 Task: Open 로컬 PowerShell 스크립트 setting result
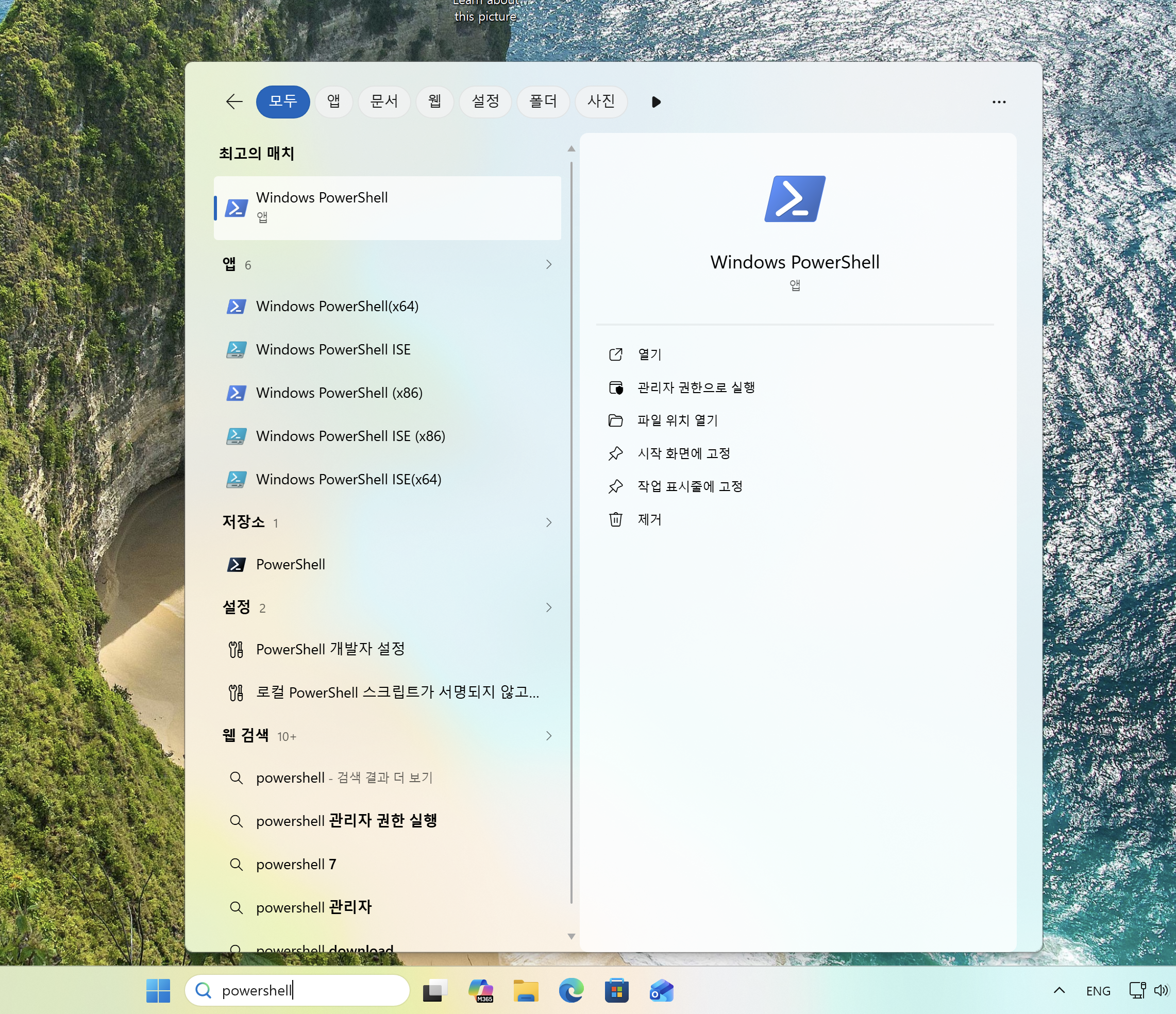pos(388,692)
